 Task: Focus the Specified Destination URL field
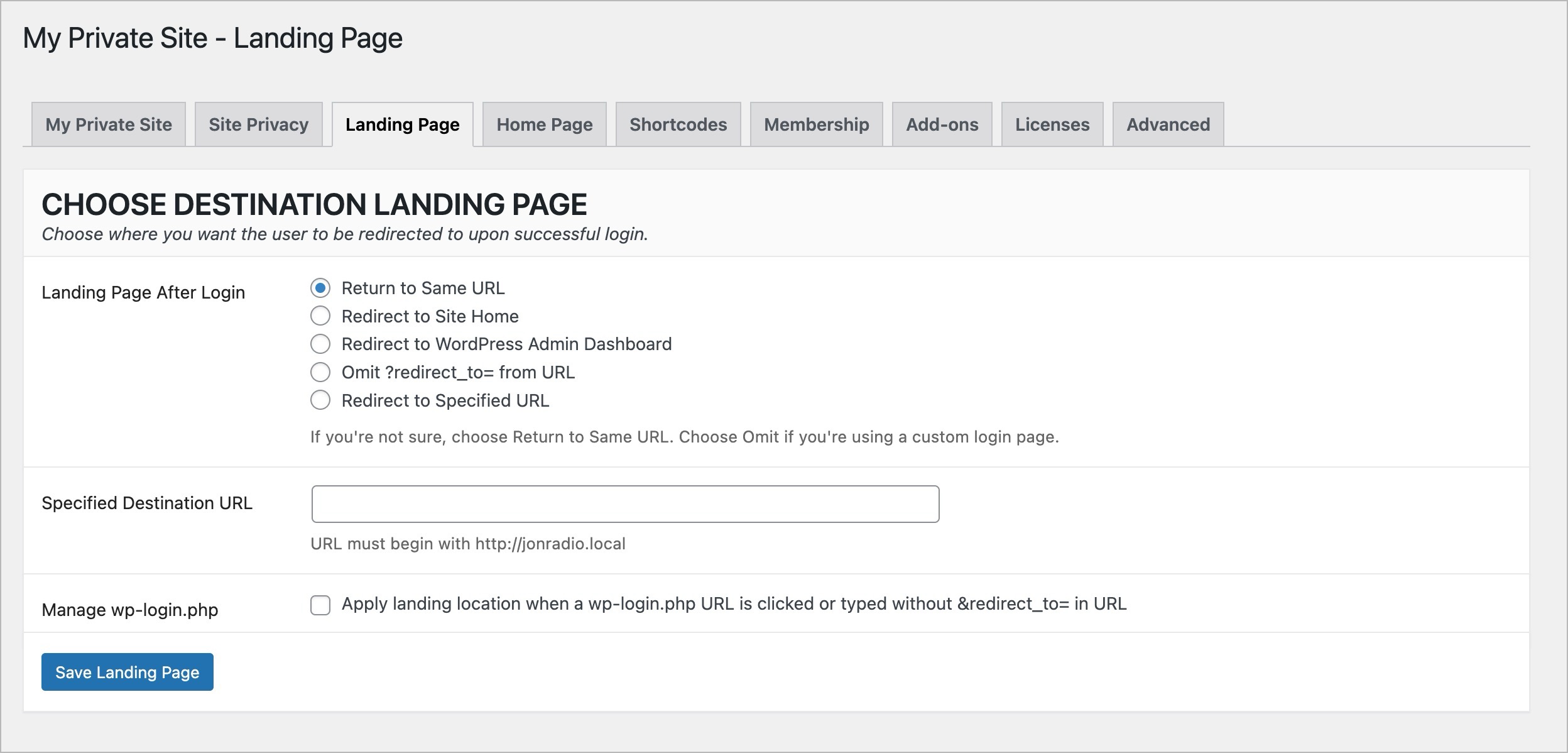(624, 503)
